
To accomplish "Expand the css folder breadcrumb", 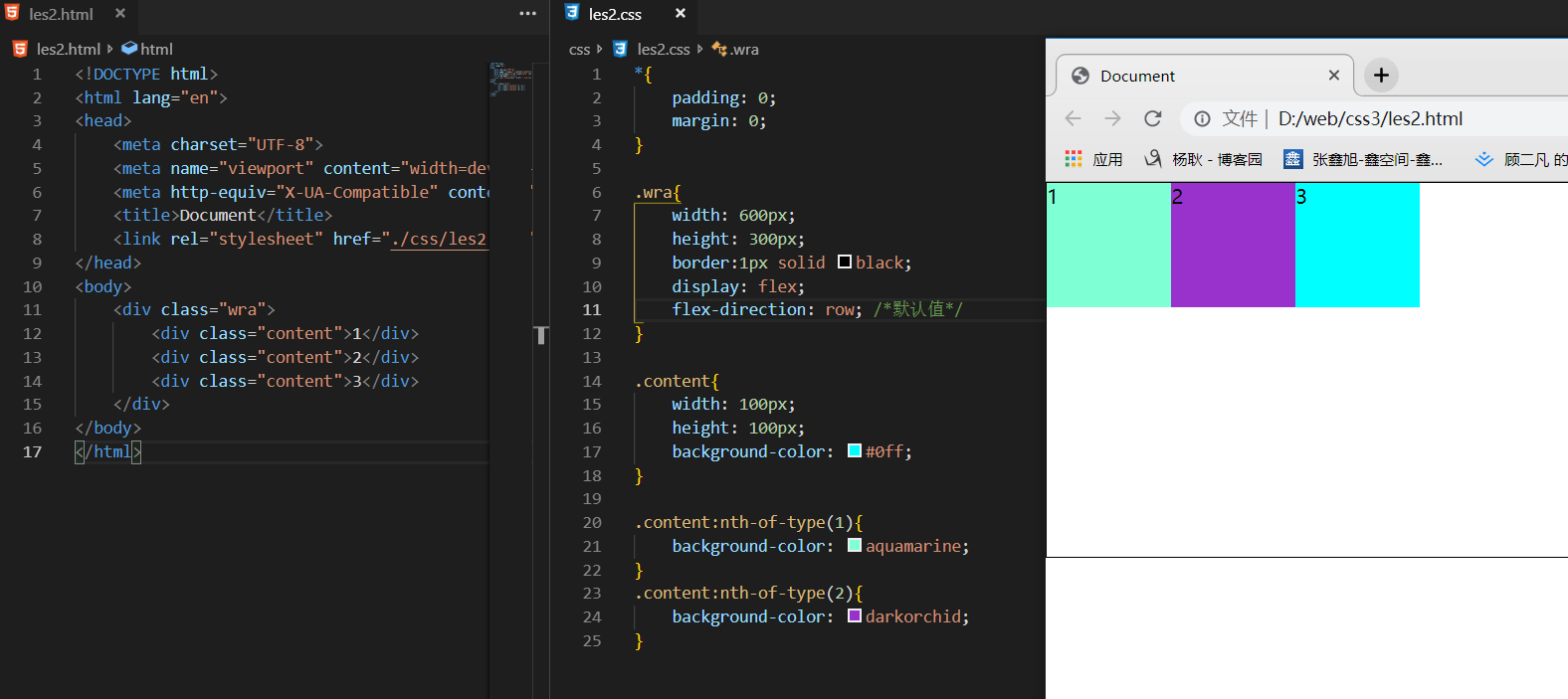I will pos(579,50).
